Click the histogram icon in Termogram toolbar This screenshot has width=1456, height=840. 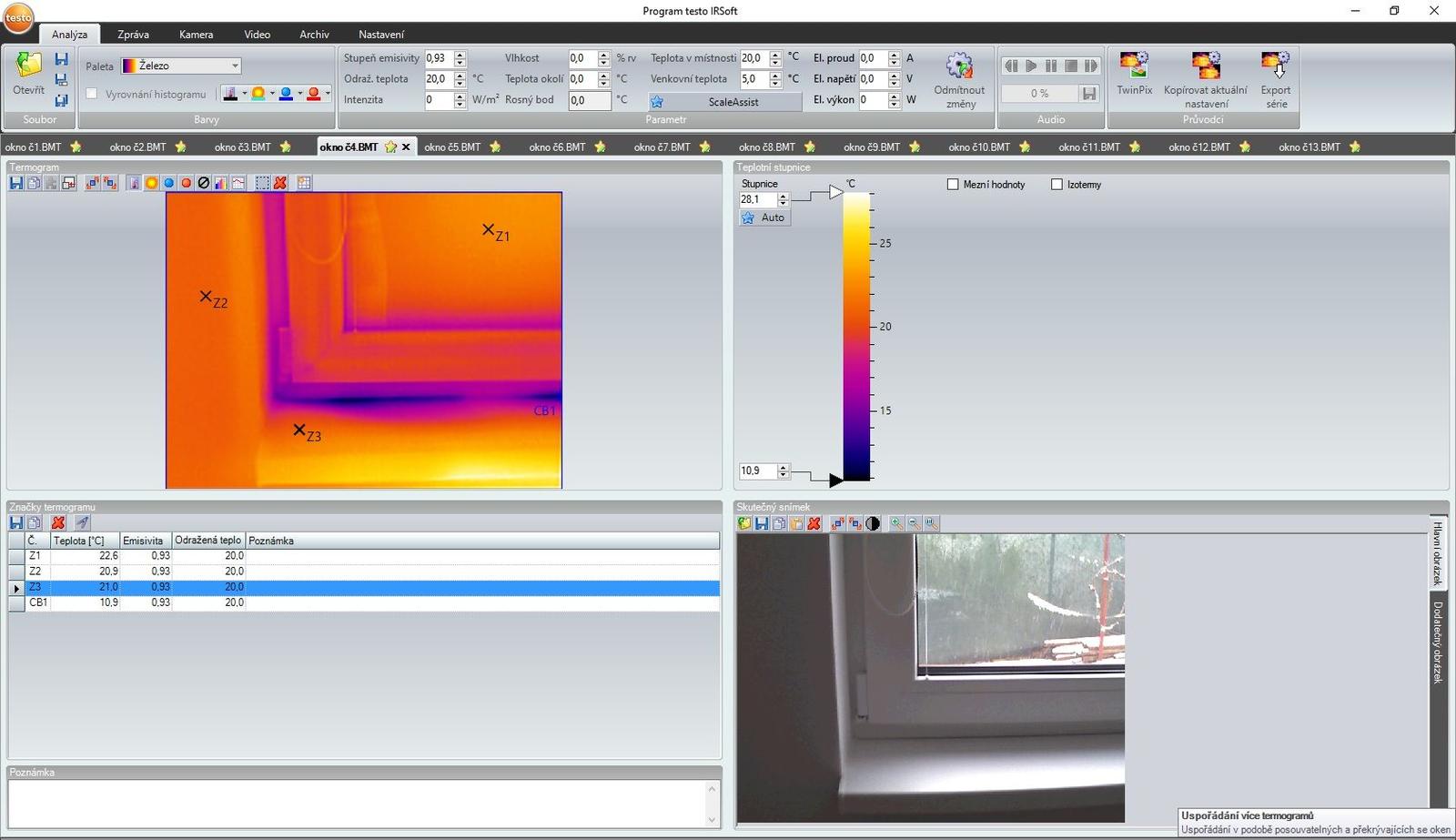coord(221,183)
